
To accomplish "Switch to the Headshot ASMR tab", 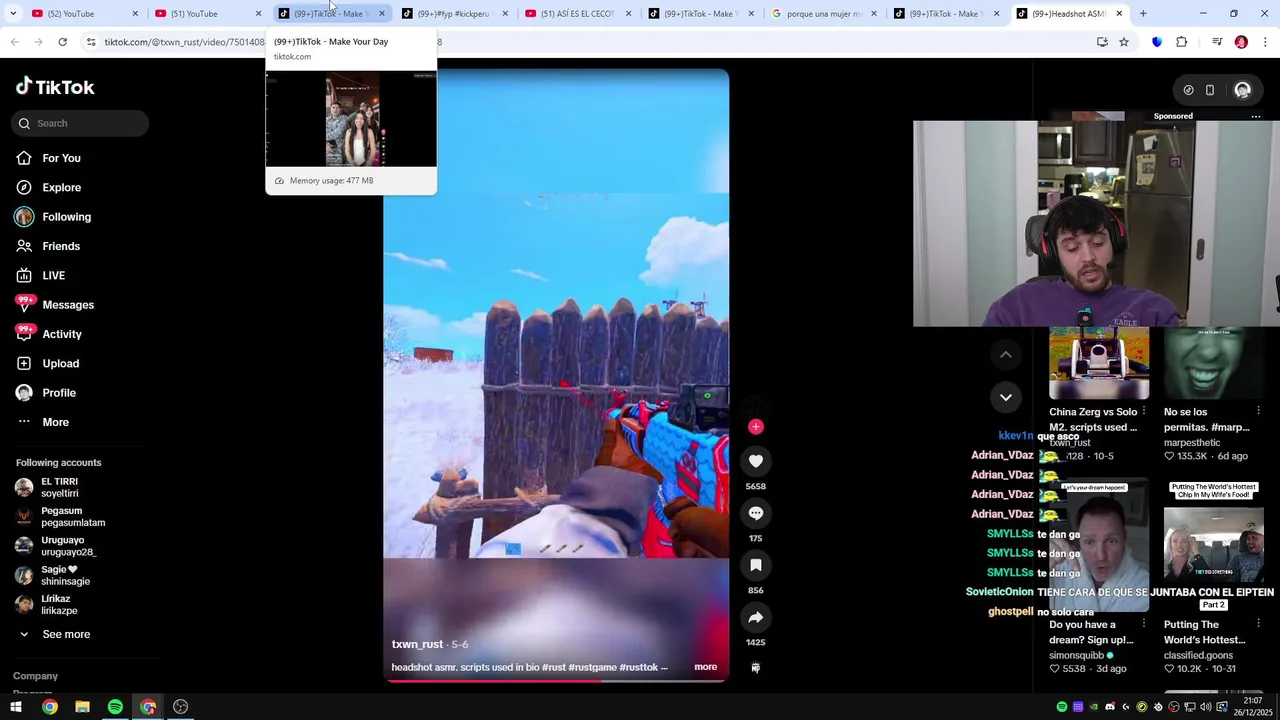I will coord(1067,14).
